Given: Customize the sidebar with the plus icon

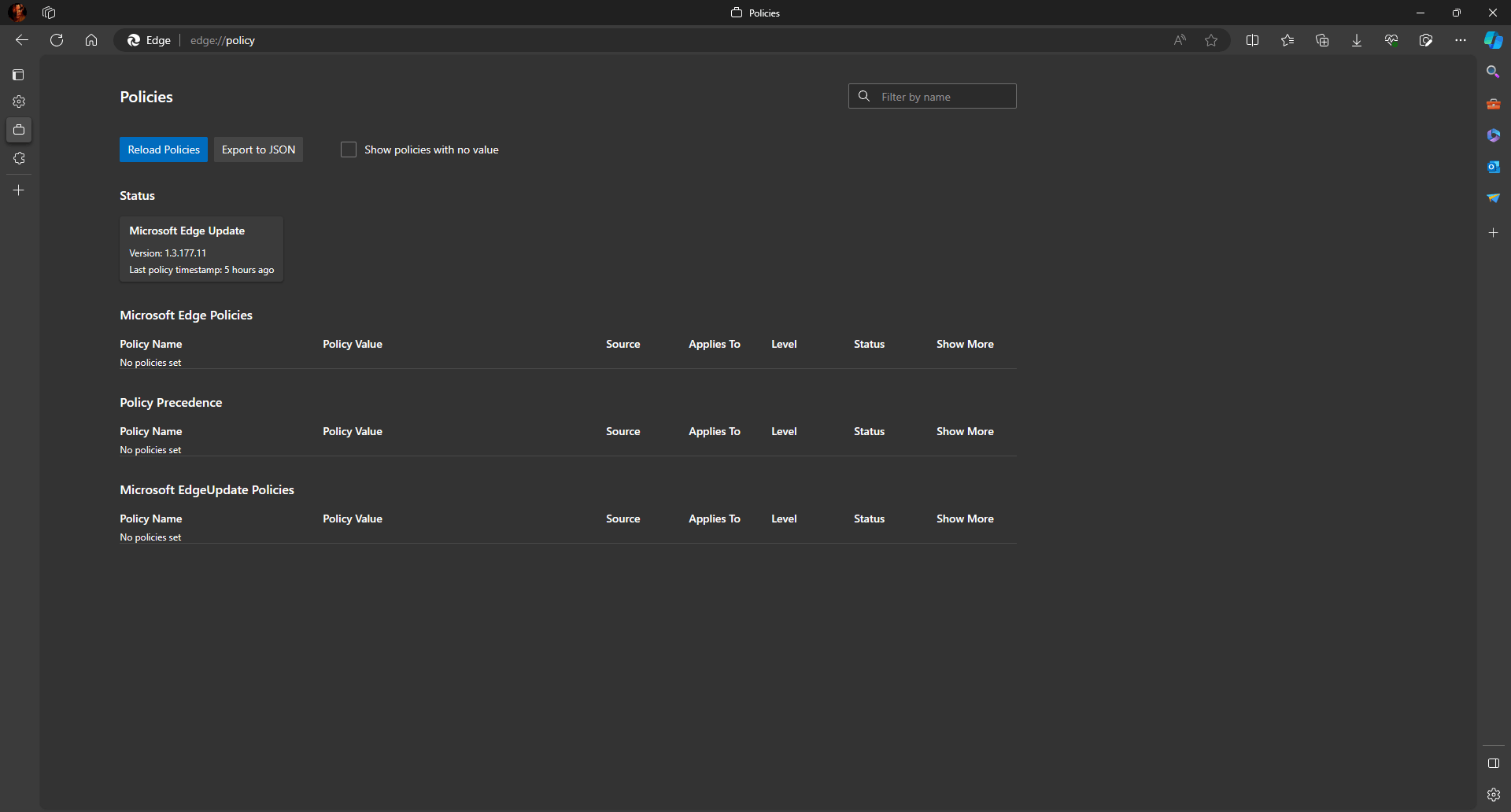Looking at the screenshot, I should click(1493, 233).
